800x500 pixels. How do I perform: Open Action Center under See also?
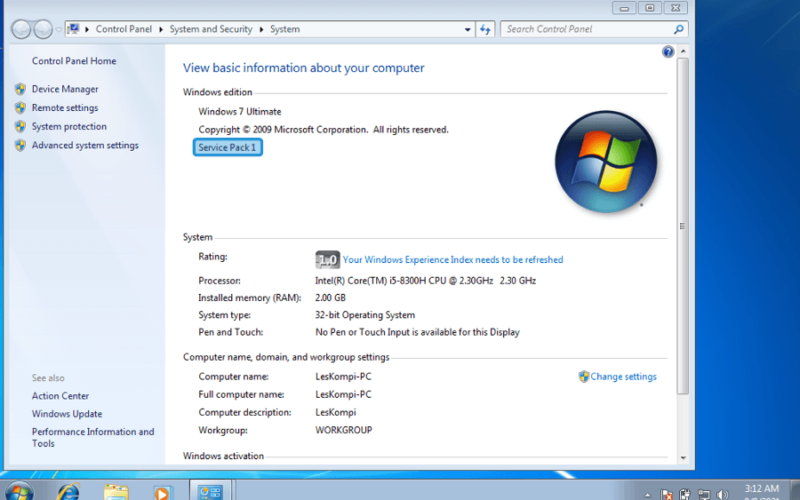click(x=60, y=396)
